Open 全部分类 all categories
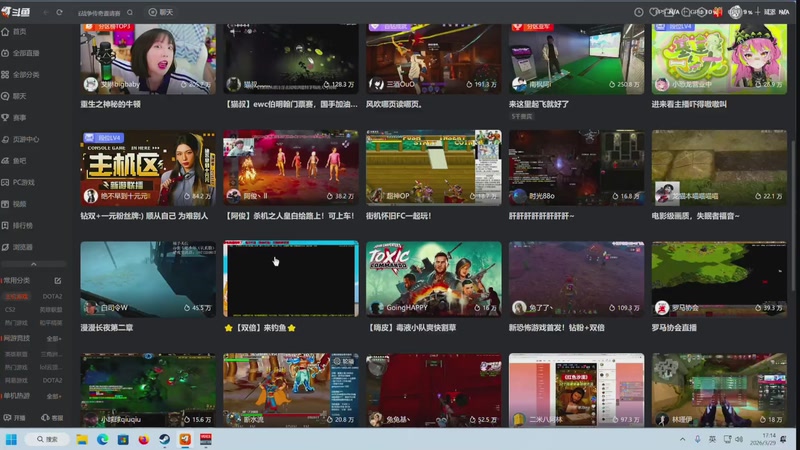The height and width of the screenshot is (450, 800). coord(20,74)
